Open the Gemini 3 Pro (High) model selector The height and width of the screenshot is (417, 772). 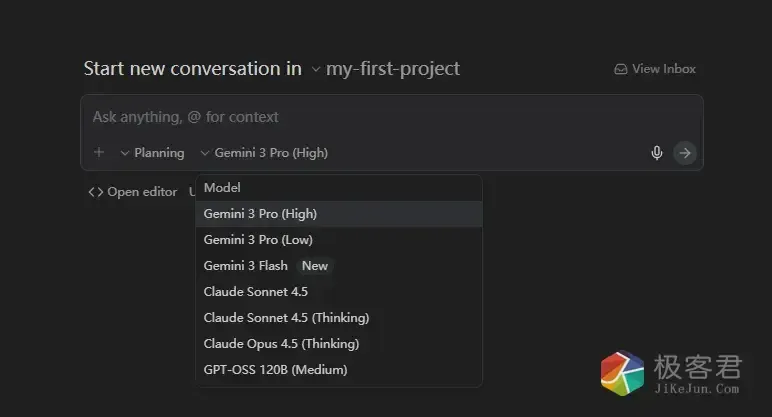click(x=264, y=153)
